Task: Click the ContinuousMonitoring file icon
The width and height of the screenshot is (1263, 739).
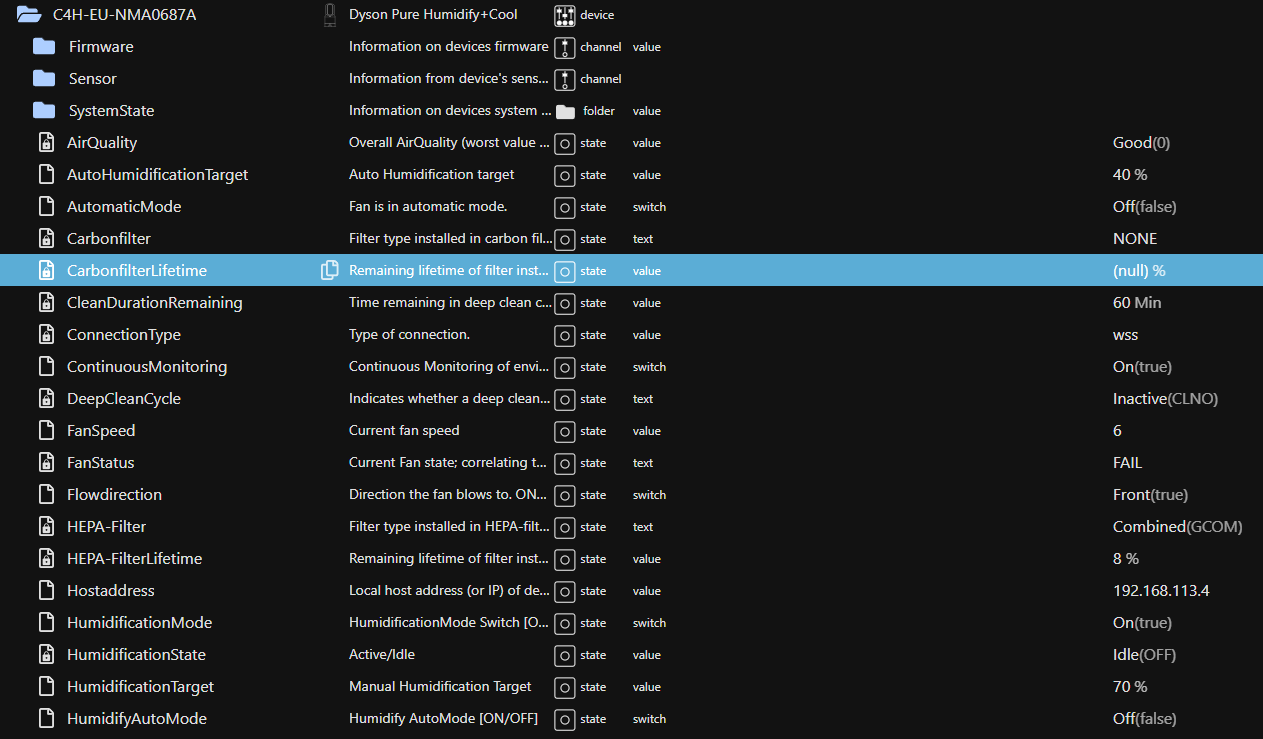Action: click(46, 367)
